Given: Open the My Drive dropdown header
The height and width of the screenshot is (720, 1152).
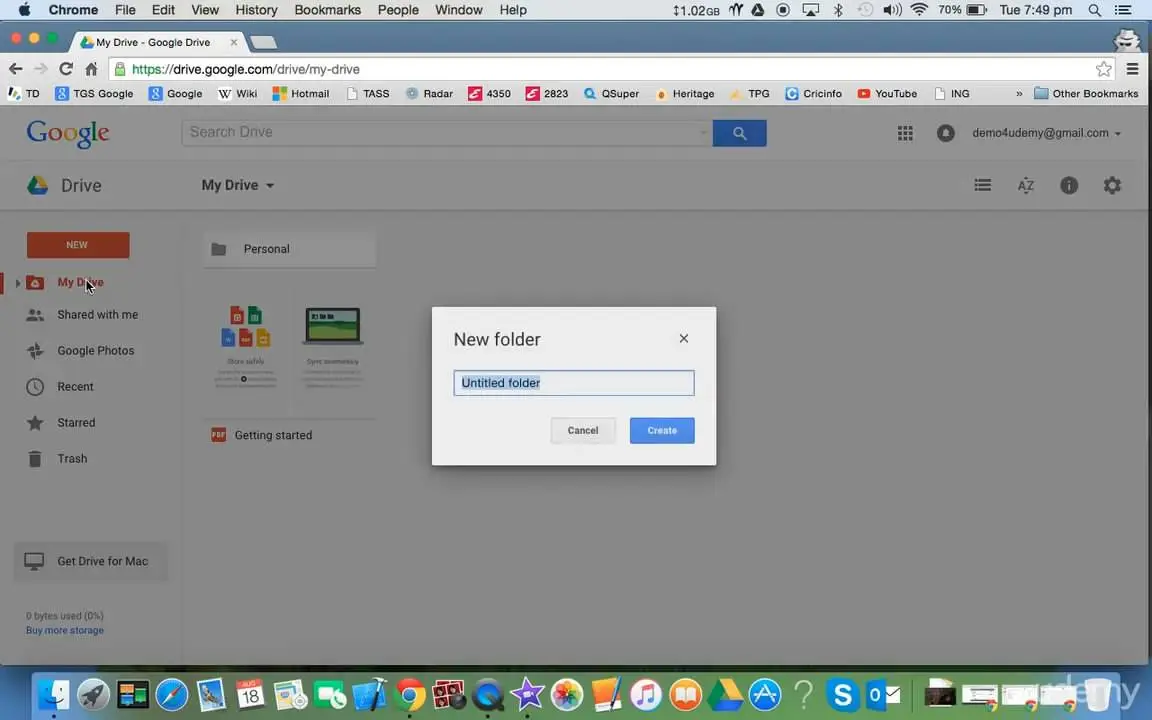Looking at the screenshot, I should (x=238, y=185).
